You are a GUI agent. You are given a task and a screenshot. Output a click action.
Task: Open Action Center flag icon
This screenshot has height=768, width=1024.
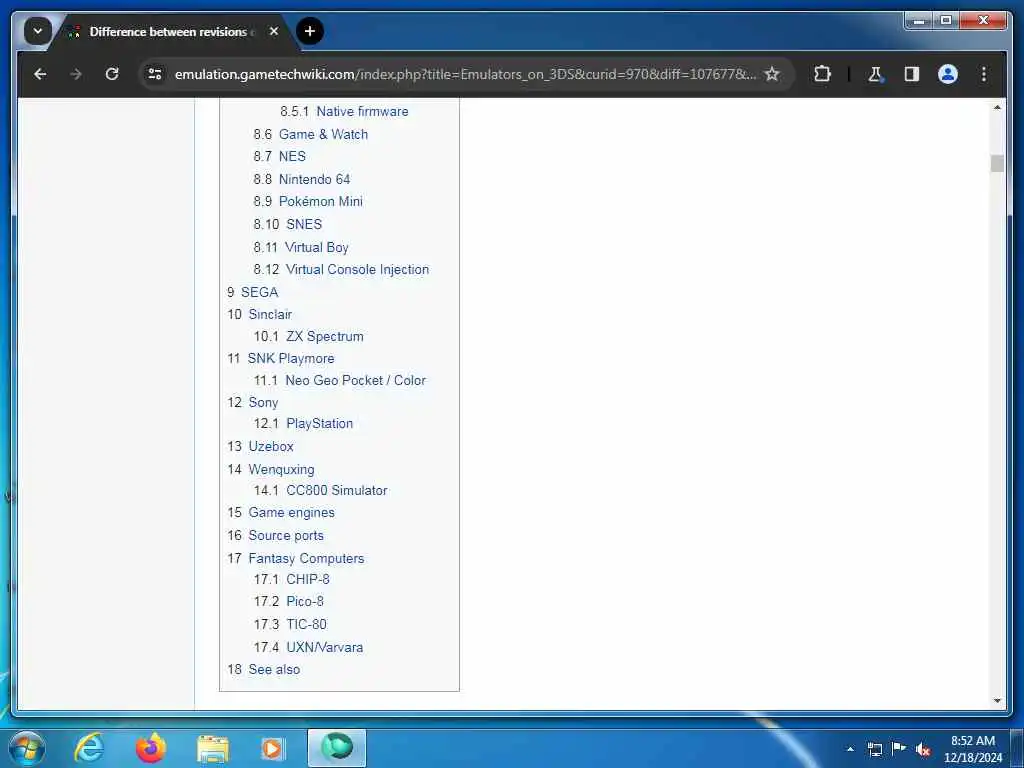(x=899, y=749)
